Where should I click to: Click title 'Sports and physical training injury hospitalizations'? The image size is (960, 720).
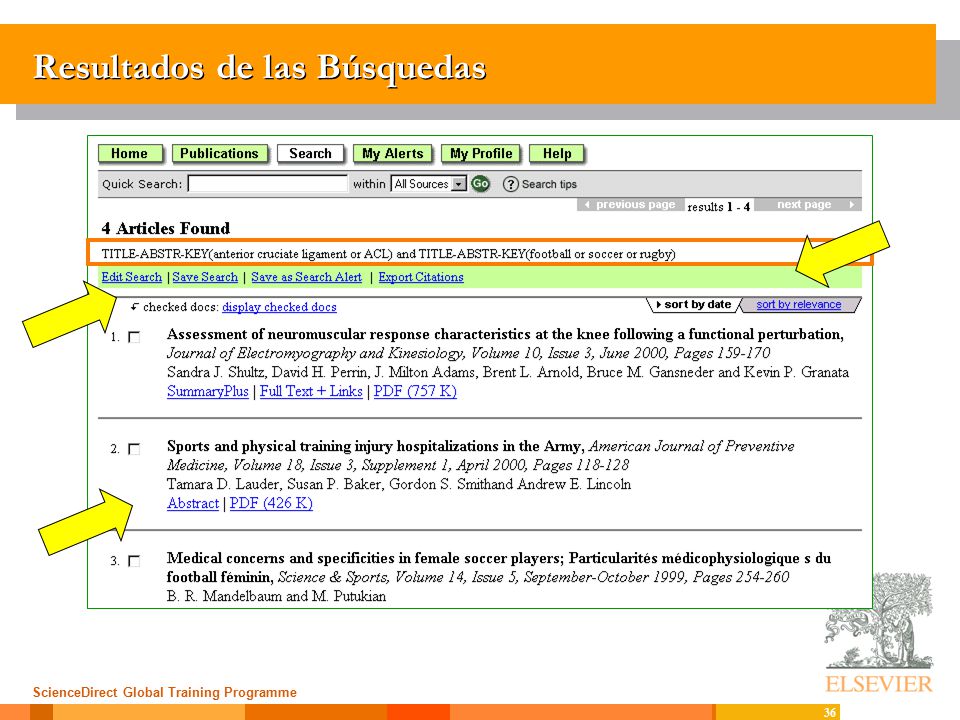tap(376, 447)
